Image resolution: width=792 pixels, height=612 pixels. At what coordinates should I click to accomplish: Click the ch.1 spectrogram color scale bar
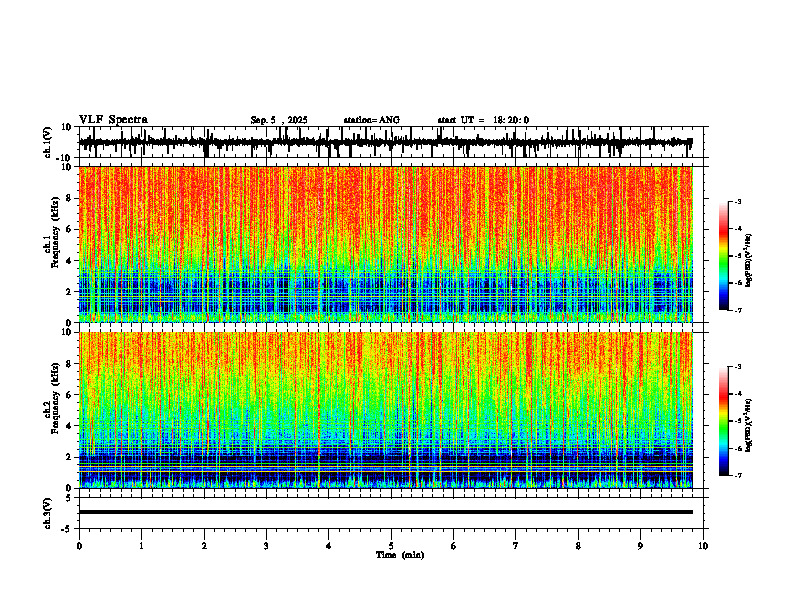pyautogui.click(x=723, y=256)
